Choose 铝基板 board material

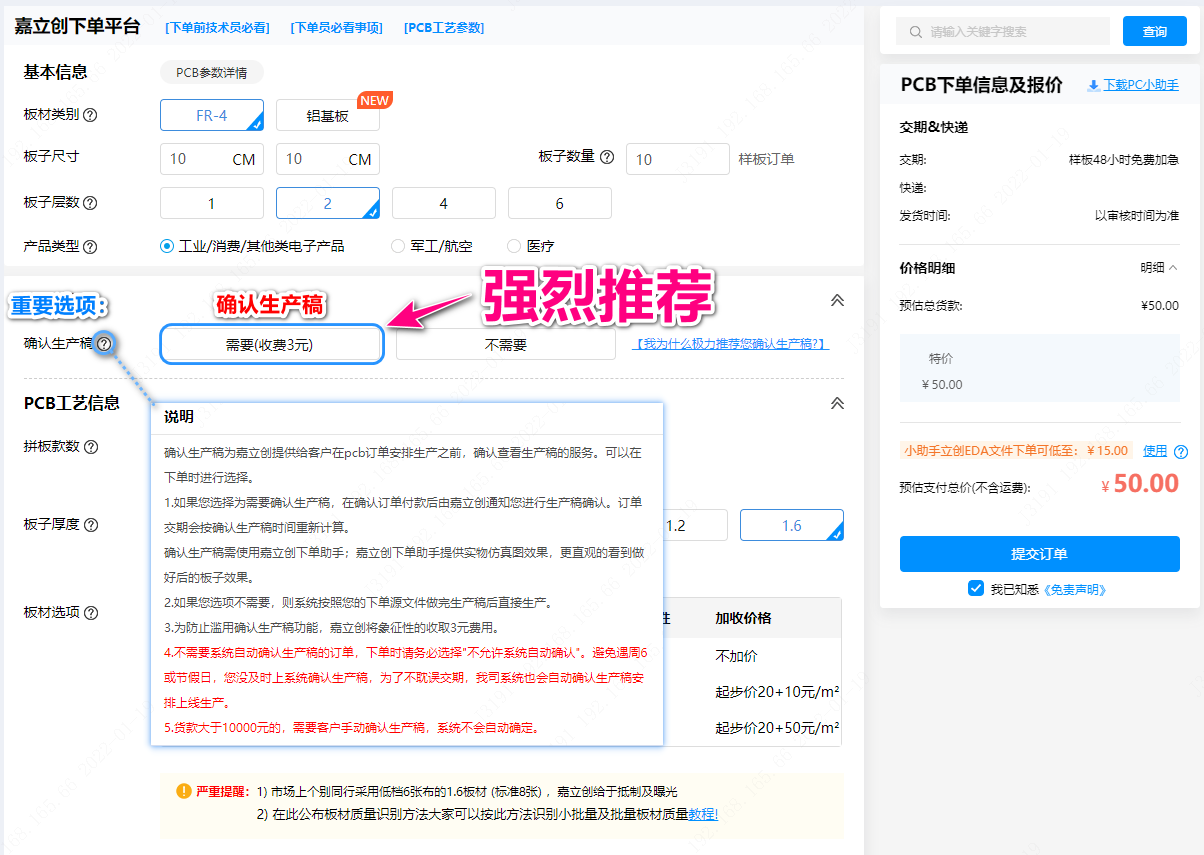(328, 115)
